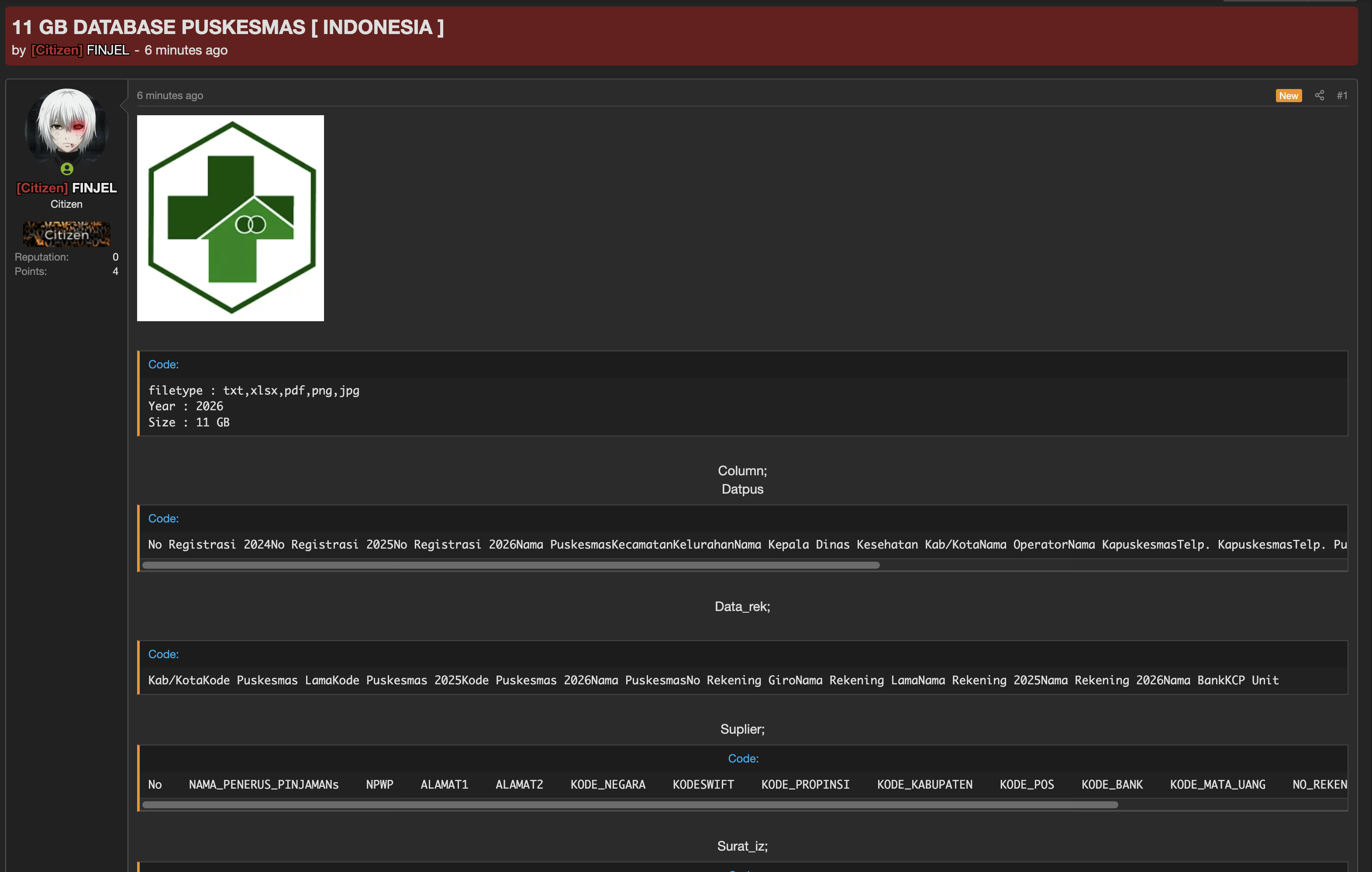The width and height of the screenshot is (1372, 872).
Task: Click the Citizen rank banner image
Action: (67, 234)
